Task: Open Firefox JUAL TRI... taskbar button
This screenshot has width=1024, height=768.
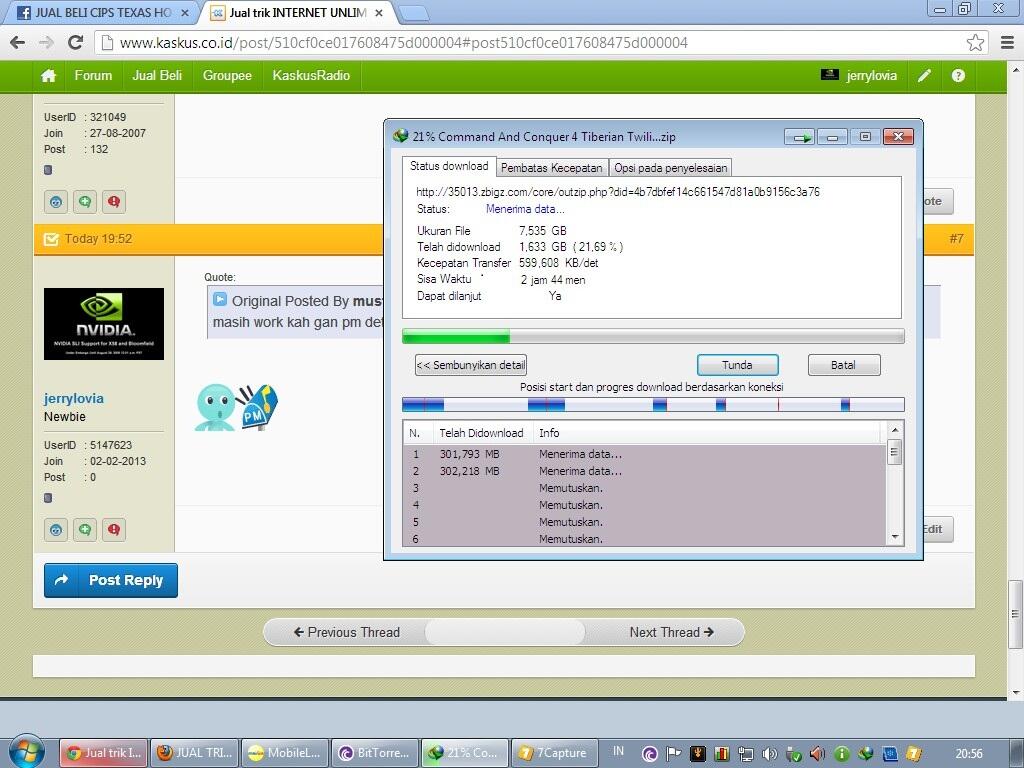Action: (x=195, y=753)
